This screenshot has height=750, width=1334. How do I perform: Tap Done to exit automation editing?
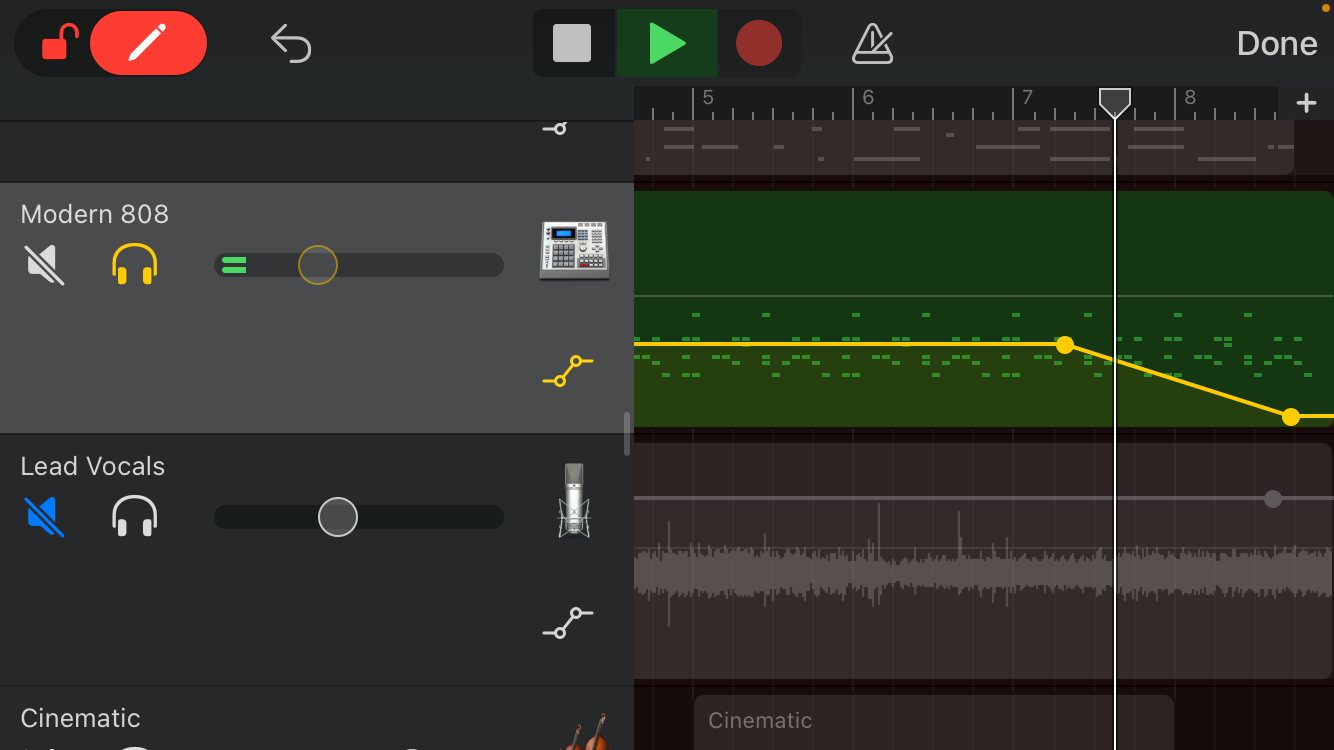click(1277, 43)
